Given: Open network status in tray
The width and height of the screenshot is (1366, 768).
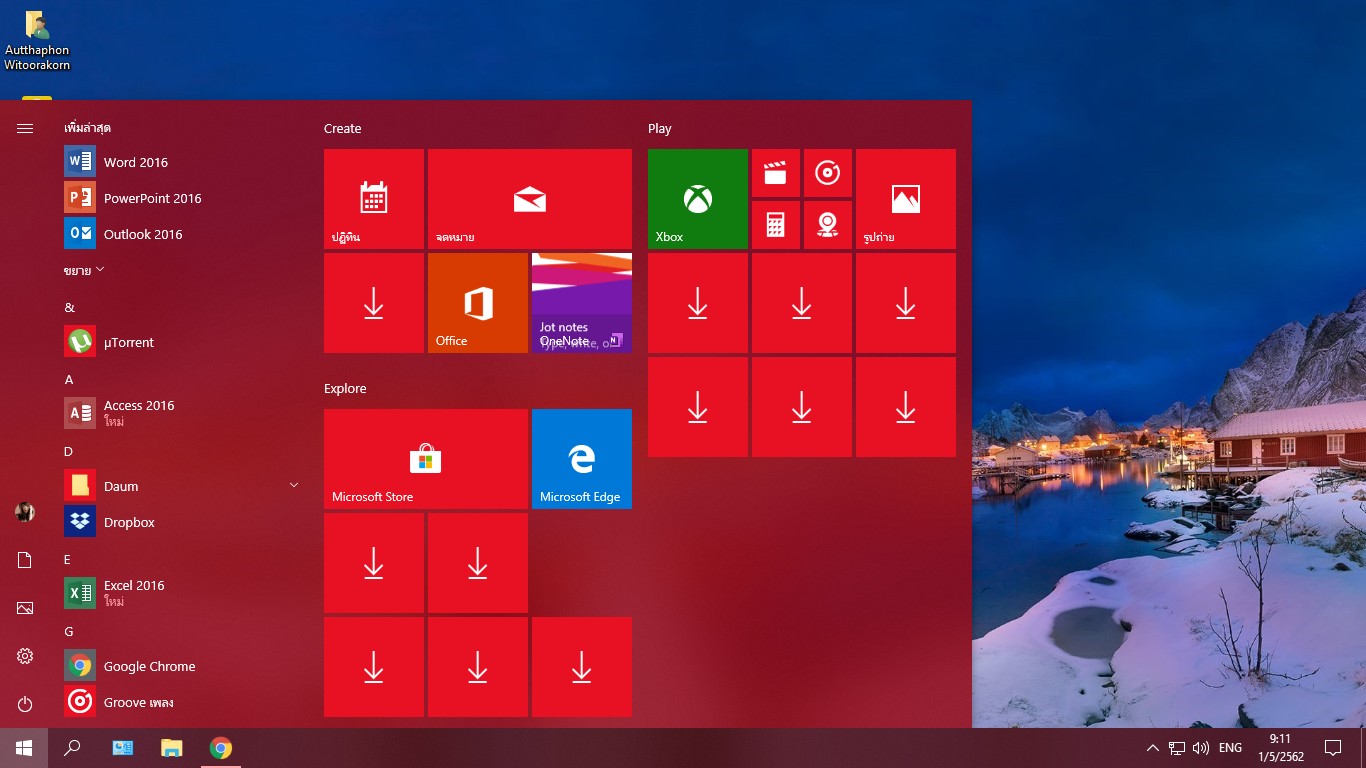Looking at the screenshot, I should coord(1177,748).
